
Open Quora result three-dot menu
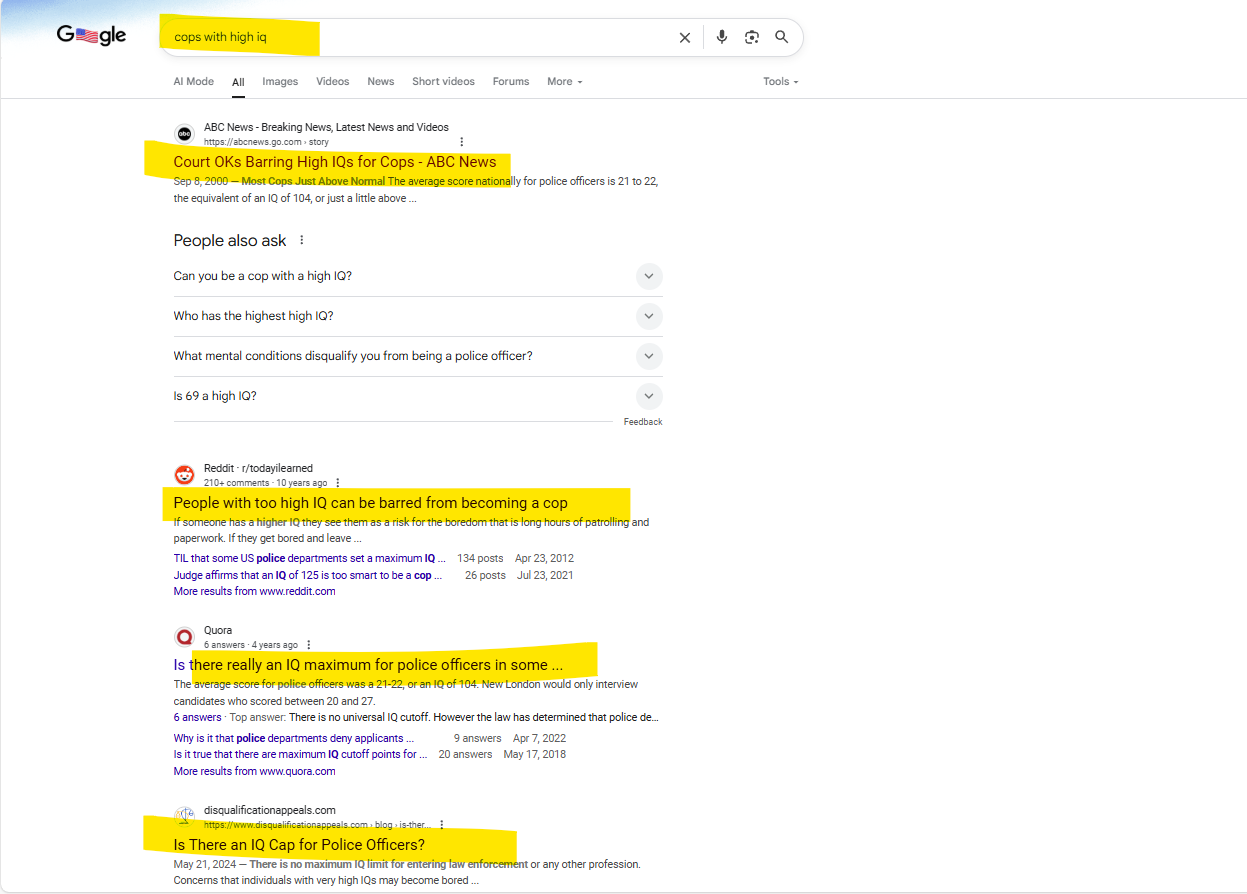[309, 645]
